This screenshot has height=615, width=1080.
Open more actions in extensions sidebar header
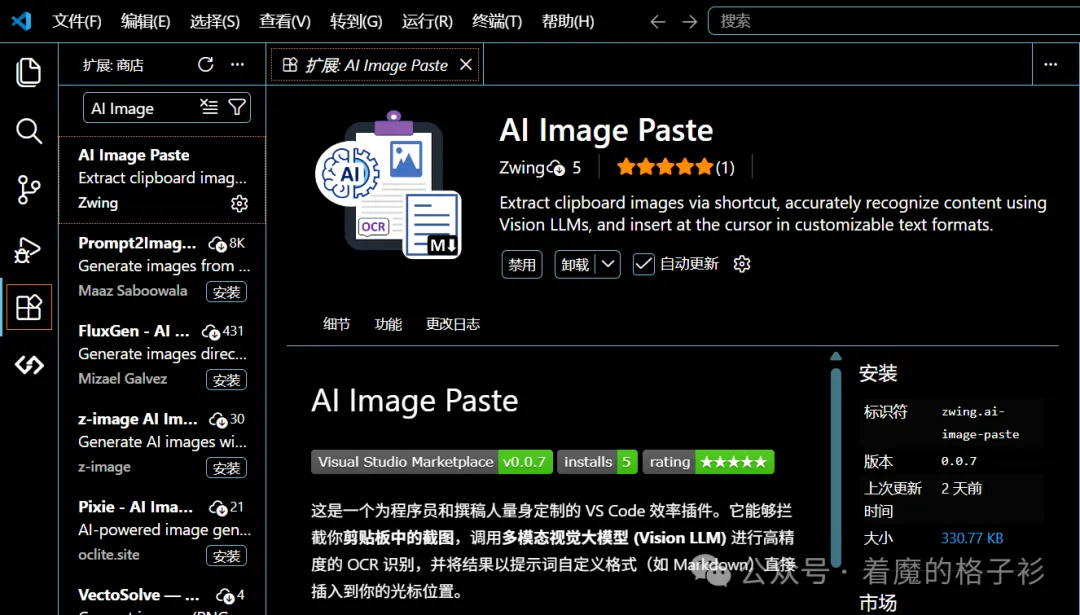tap(238, 65)
